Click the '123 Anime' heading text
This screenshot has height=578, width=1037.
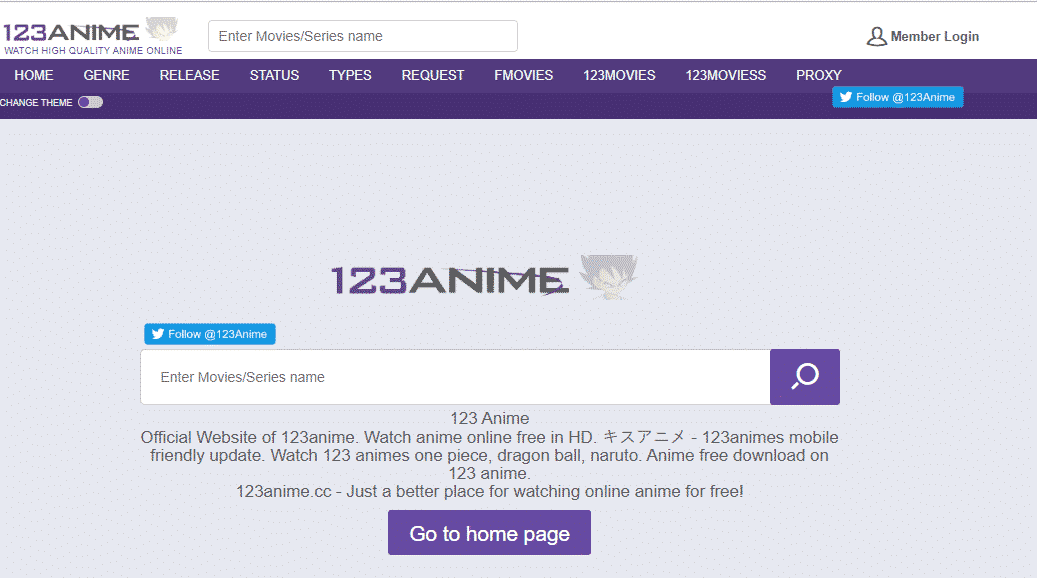[490, 419]
